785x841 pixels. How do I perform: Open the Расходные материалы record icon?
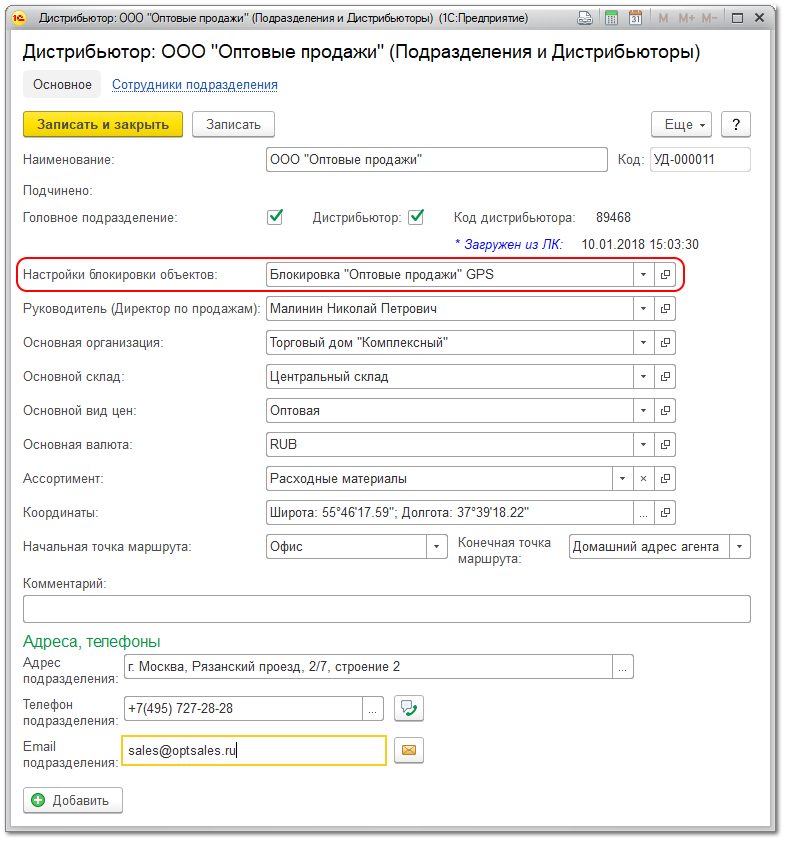click(665, 478)
